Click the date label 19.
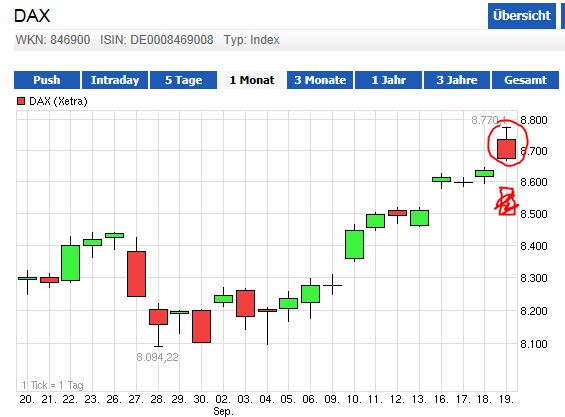Image resolution: width=565 pixels, height=417 pixels. pyautogui.click(x=506, y=399)
